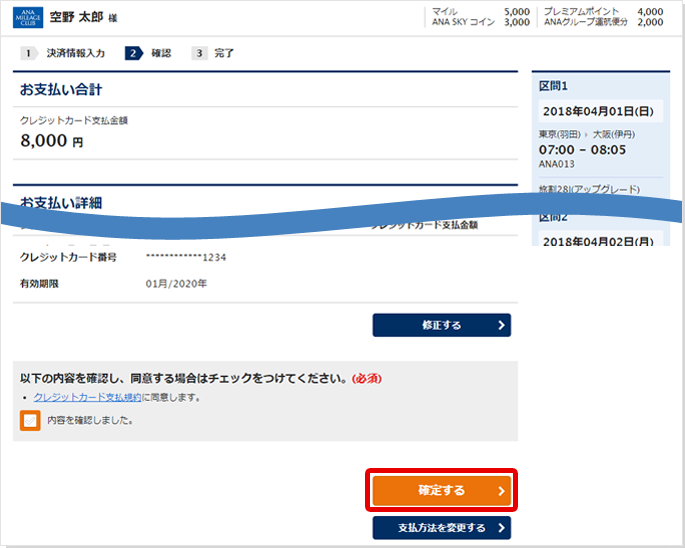Click the 区間1 section header

tap(553, 87)
